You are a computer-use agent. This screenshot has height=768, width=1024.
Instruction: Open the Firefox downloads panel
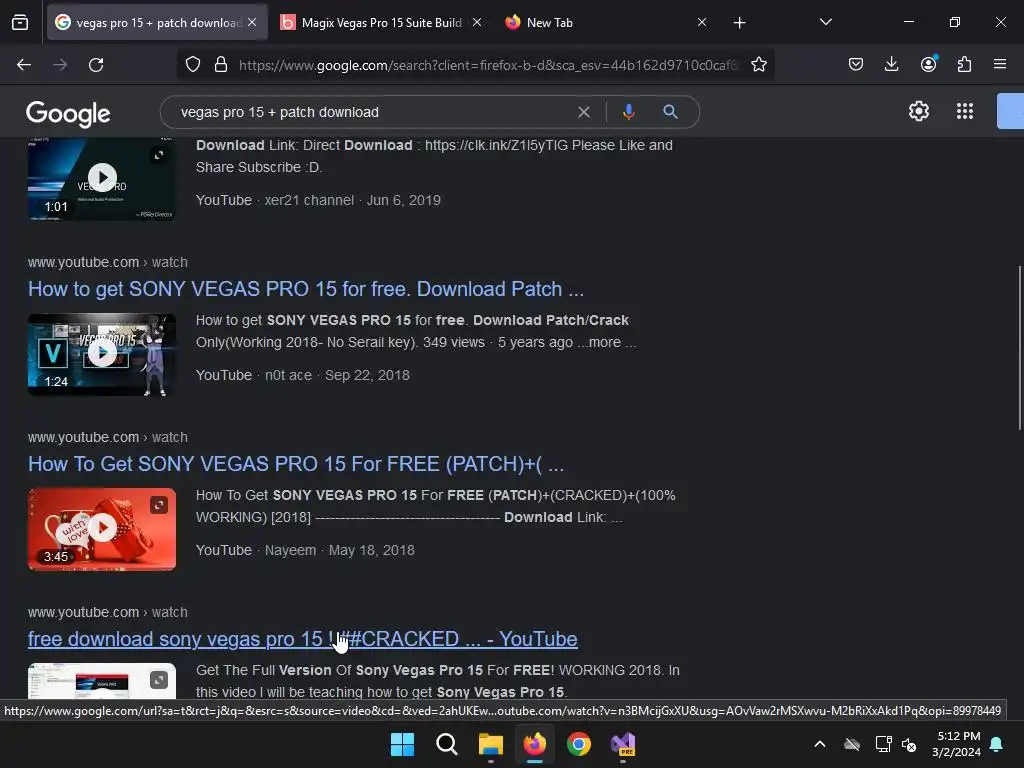[x=891, y=64]
